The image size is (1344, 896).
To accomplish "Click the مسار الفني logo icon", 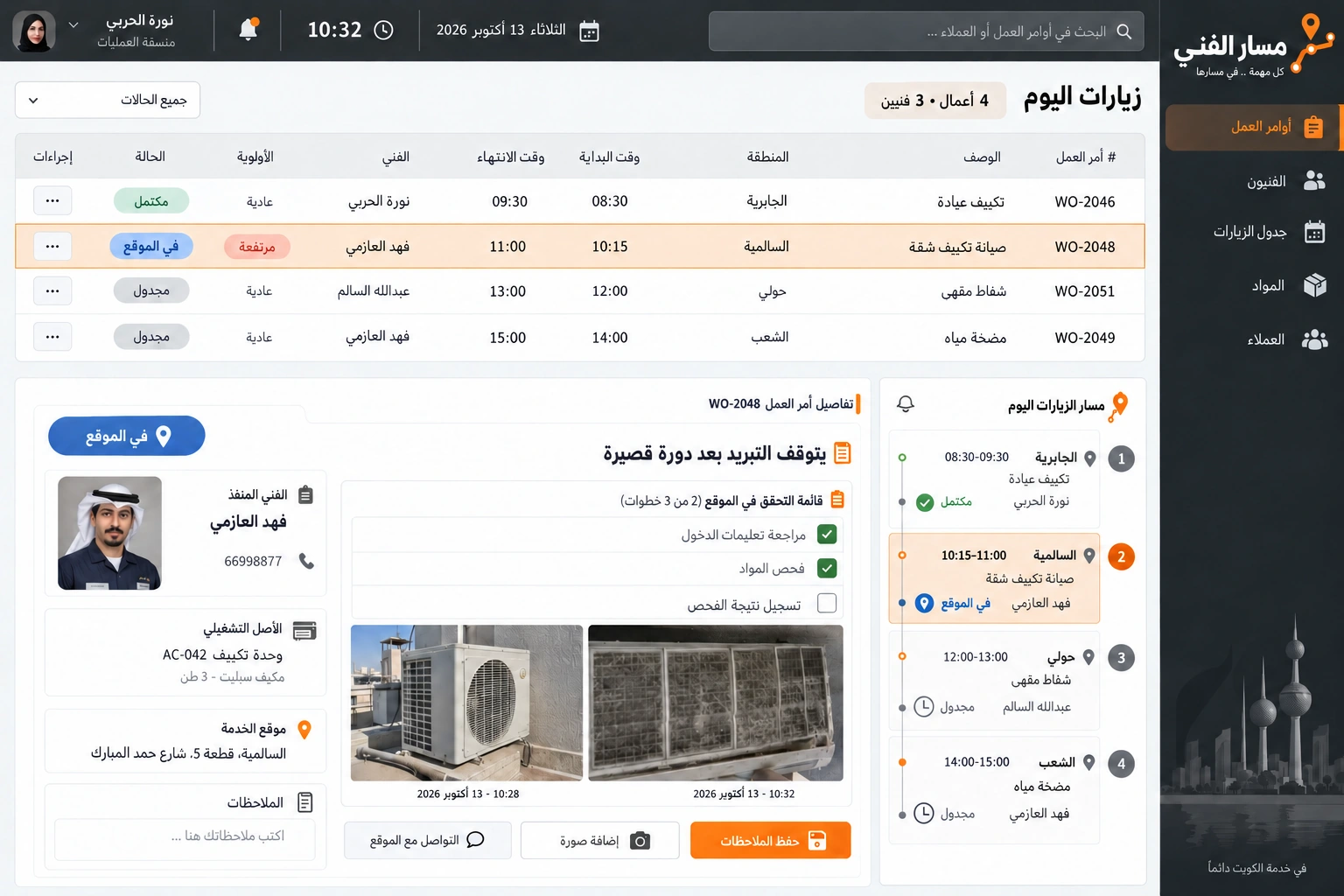I will point(1312,44).
